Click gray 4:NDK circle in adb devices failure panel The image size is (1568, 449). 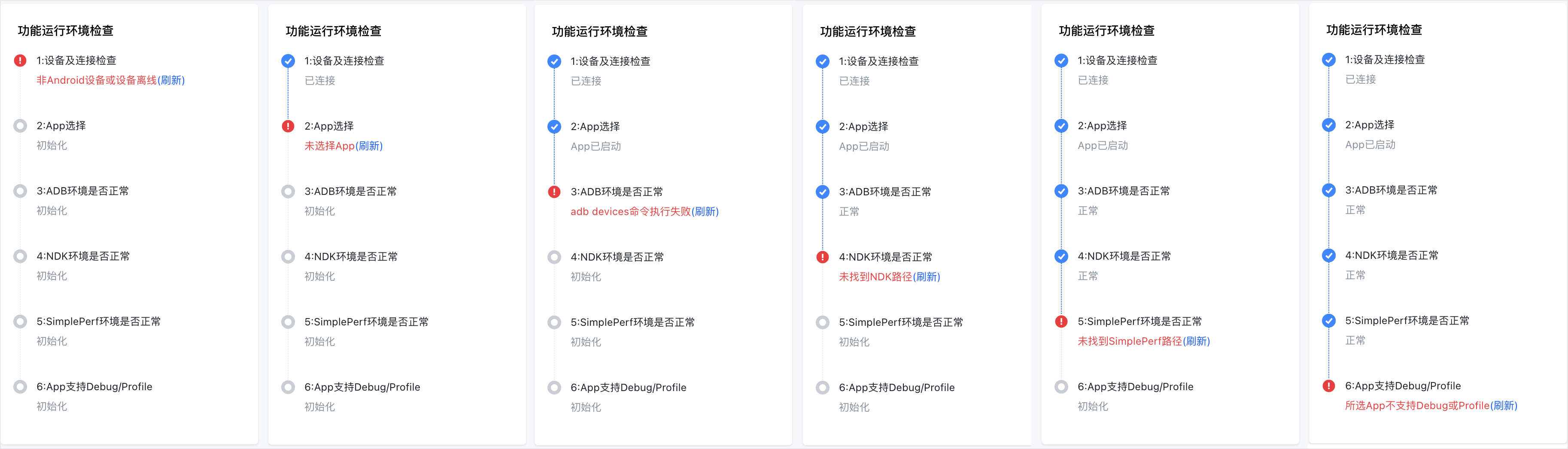554,257
